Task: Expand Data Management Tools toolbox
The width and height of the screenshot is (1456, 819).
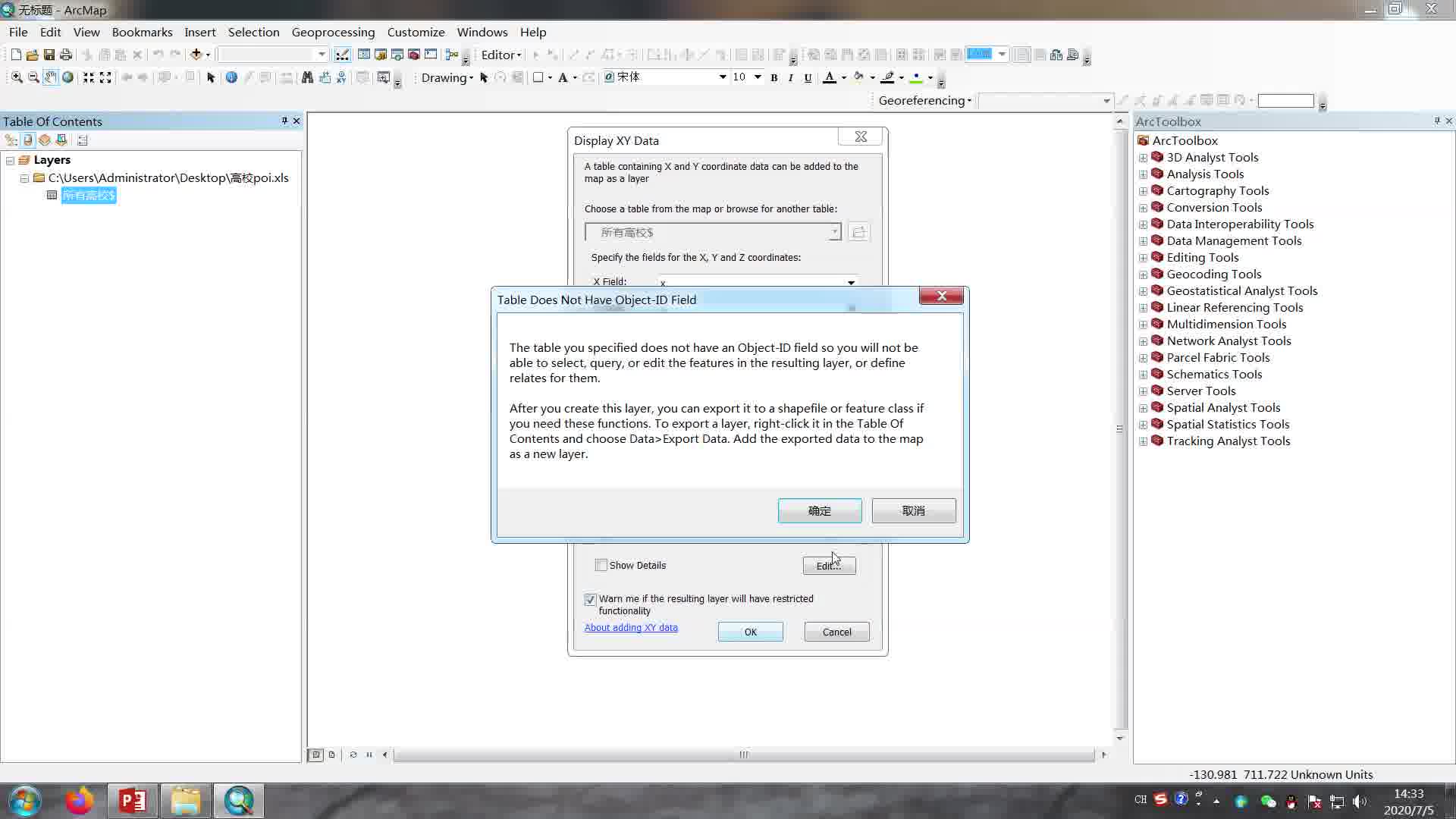Action: [1143, 241]
